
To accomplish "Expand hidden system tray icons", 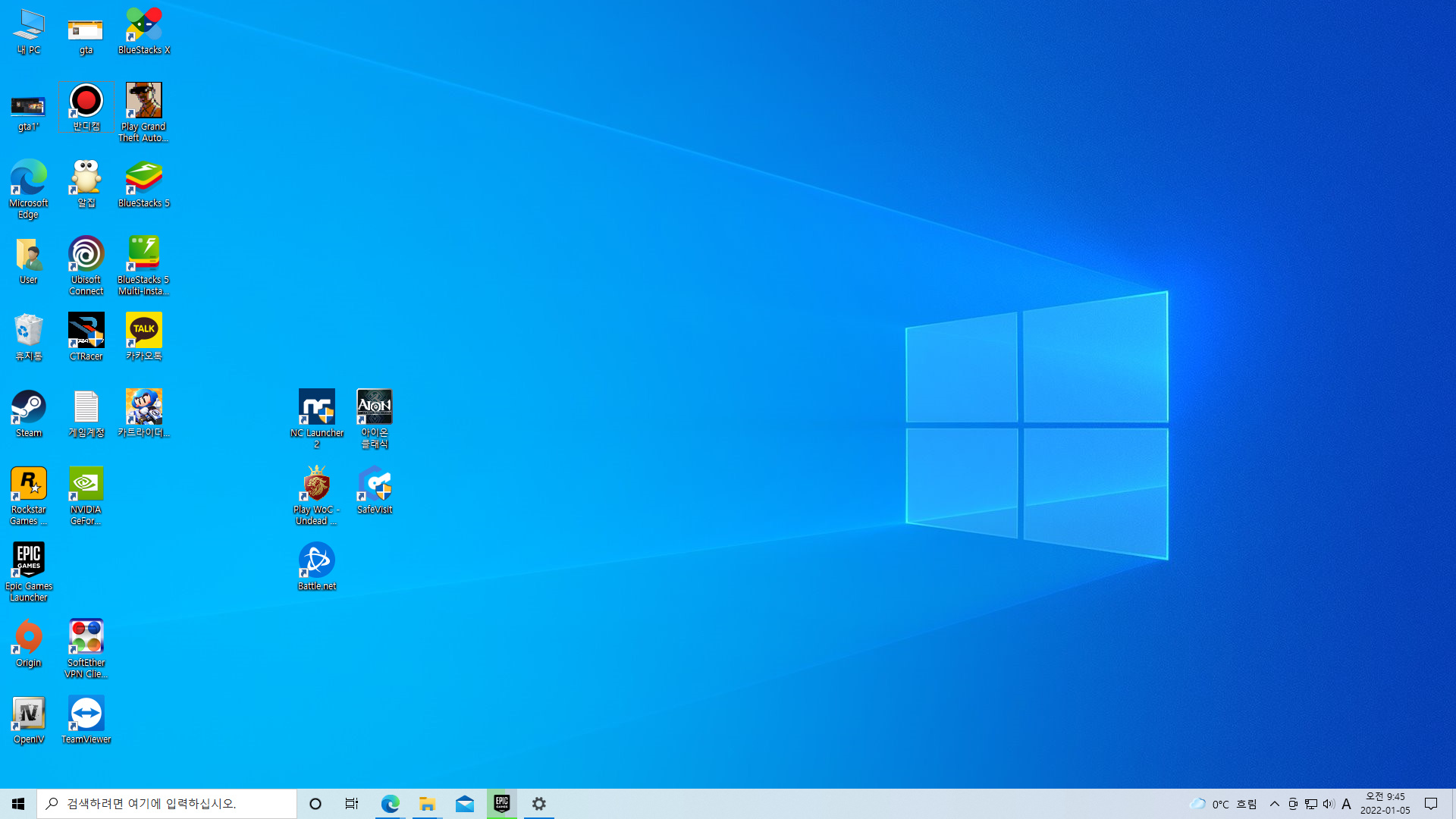I will (x=1275, y=804).
